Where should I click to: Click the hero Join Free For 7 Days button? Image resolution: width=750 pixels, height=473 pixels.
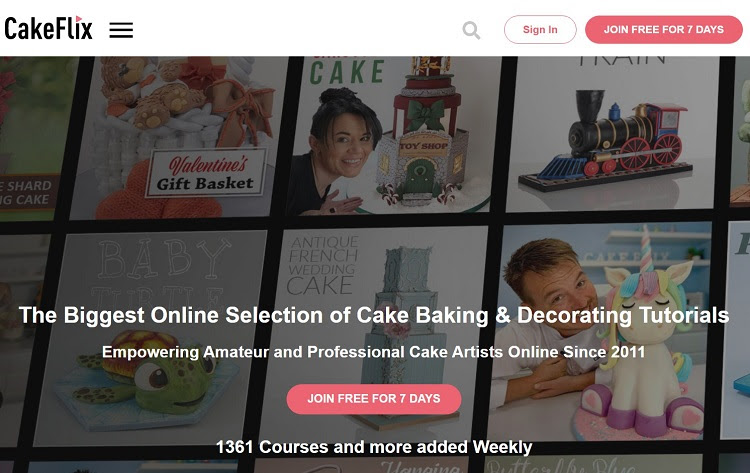[x=374, y=399]
